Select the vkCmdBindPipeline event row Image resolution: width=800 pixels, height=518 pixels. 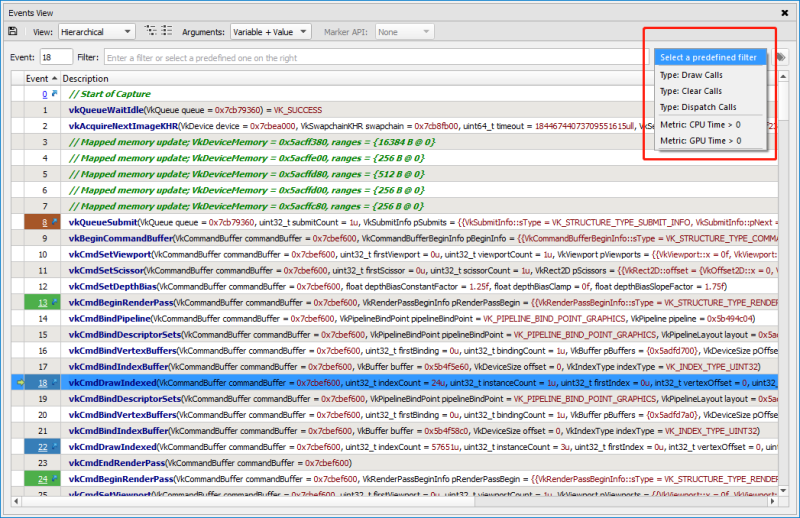pyautogui.click(x=394, y=318)
